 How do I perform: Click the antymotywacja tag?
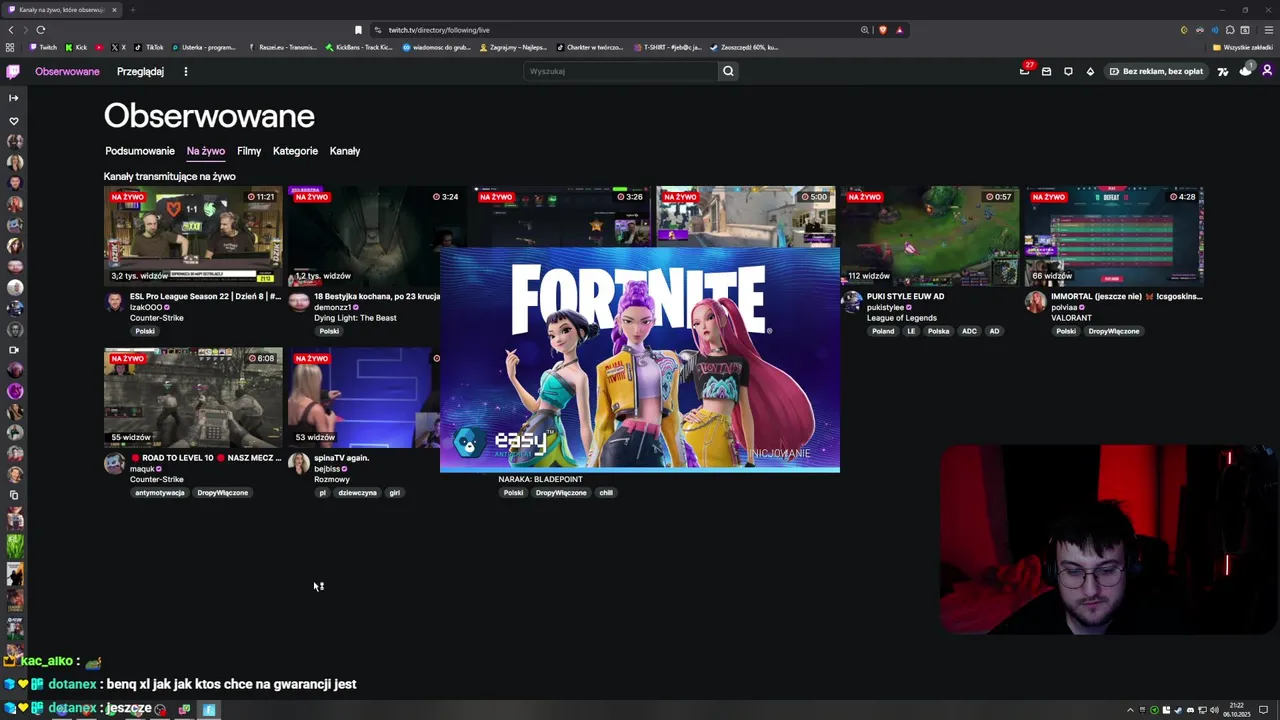click(160, 492)
